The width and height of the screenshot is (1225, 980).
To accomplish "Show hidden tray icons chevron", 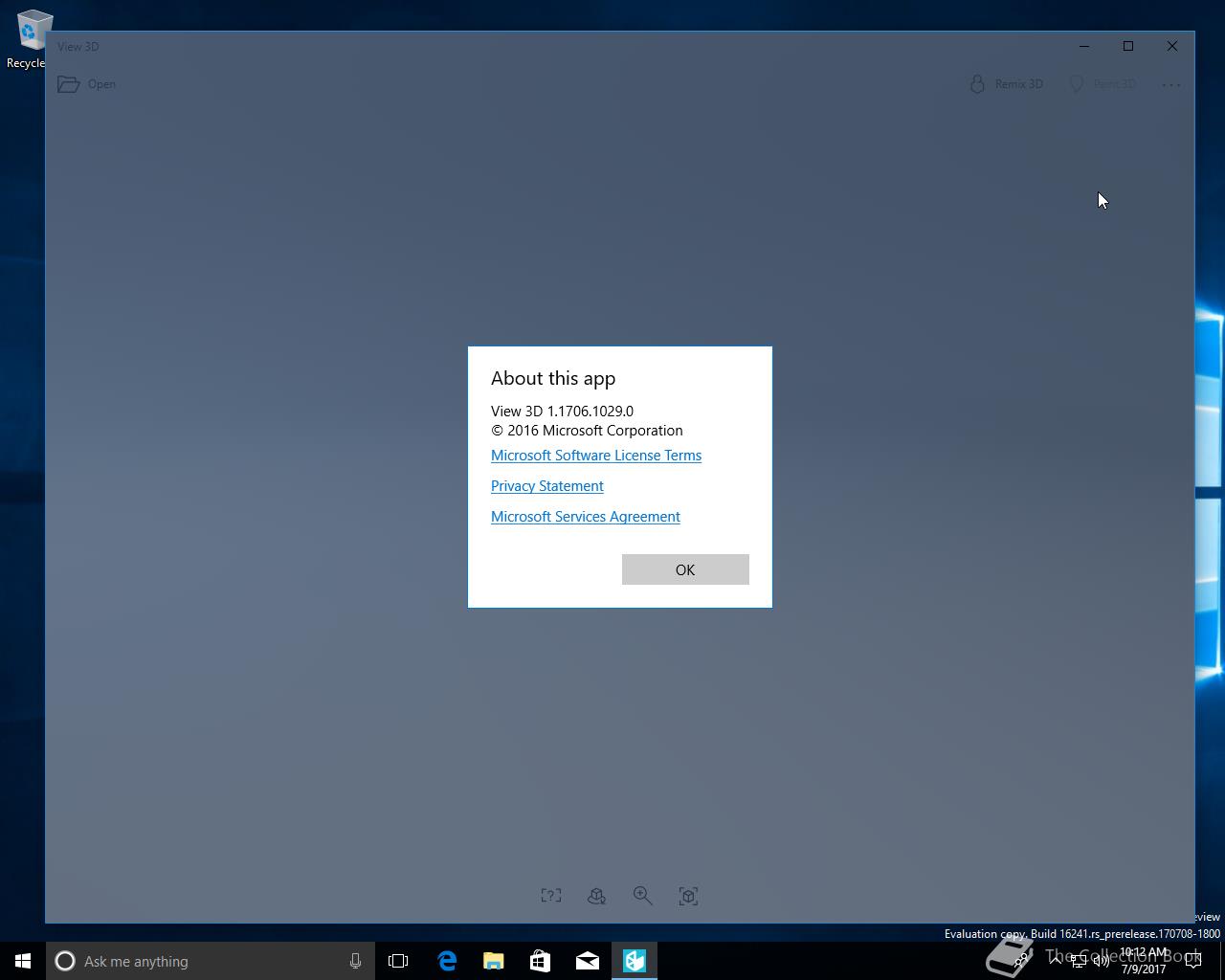I will coord(1056,961).
